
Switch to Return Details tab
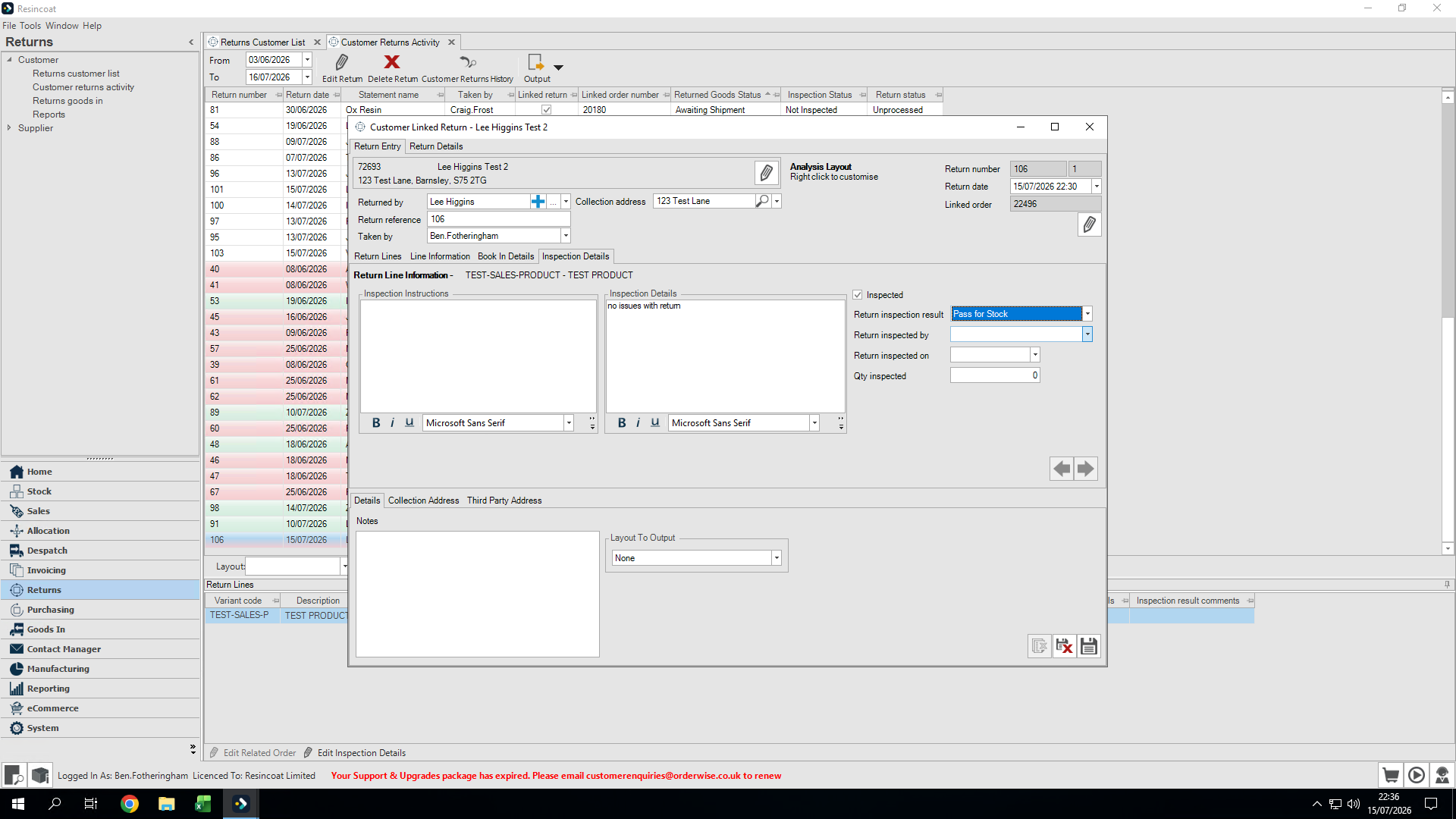click(436, 146)
